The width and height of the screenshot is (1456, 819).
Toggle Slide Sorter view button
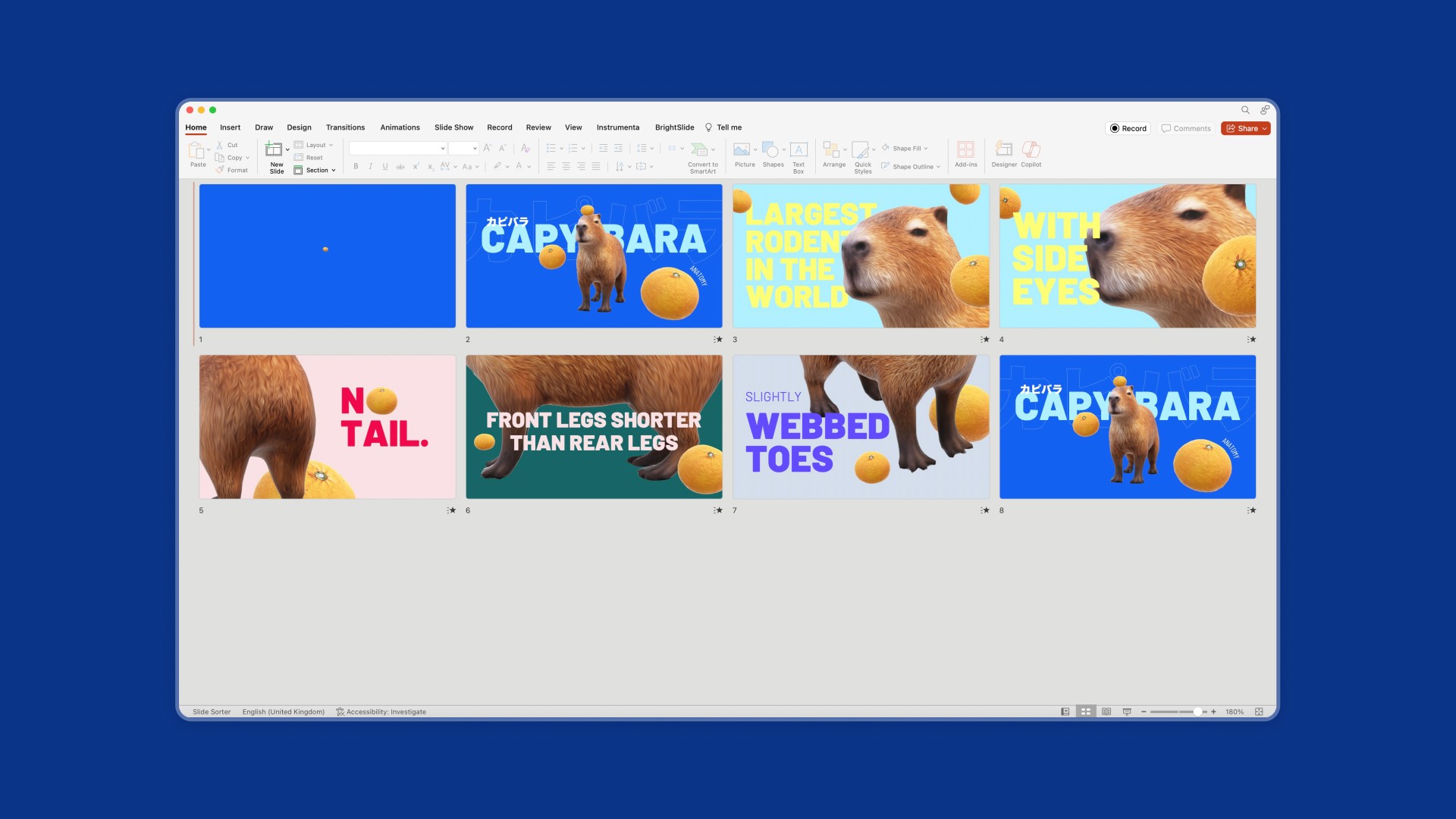pos(1086,712)
